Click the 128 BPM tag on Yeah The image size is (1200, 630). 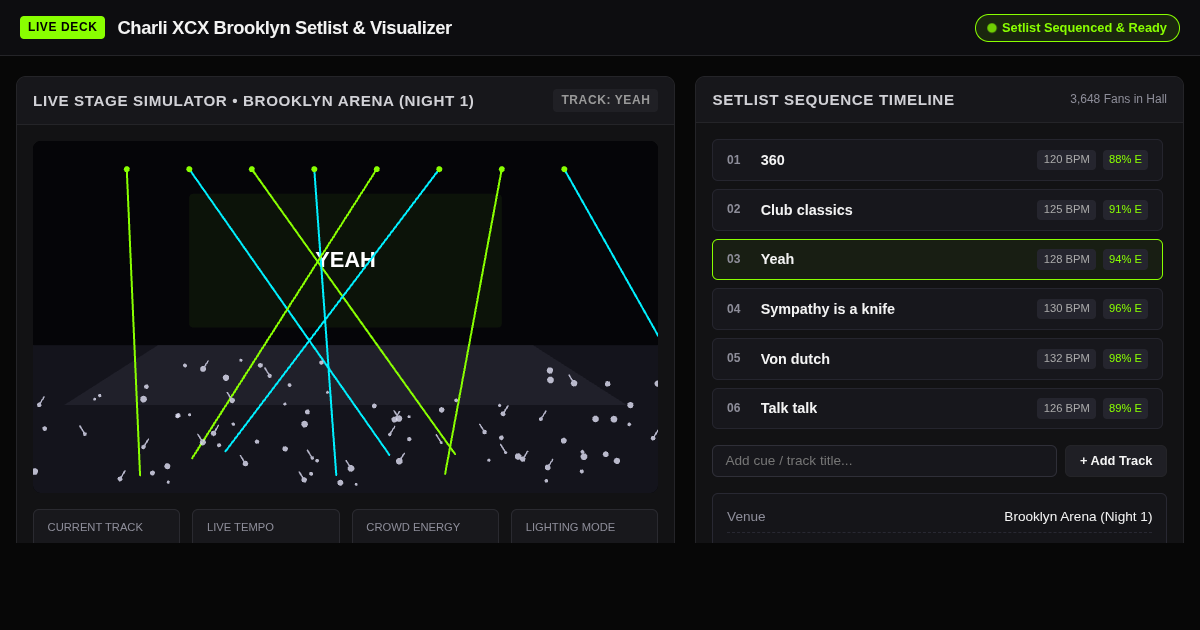click(1066, 259)
